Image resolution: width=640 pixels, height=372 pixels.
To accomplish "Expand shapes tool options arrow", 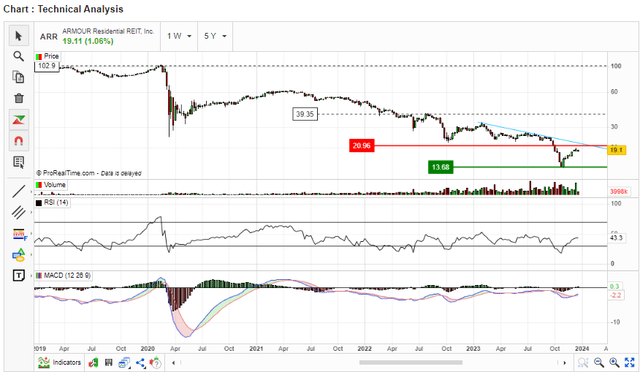I will tap(31, 255).
